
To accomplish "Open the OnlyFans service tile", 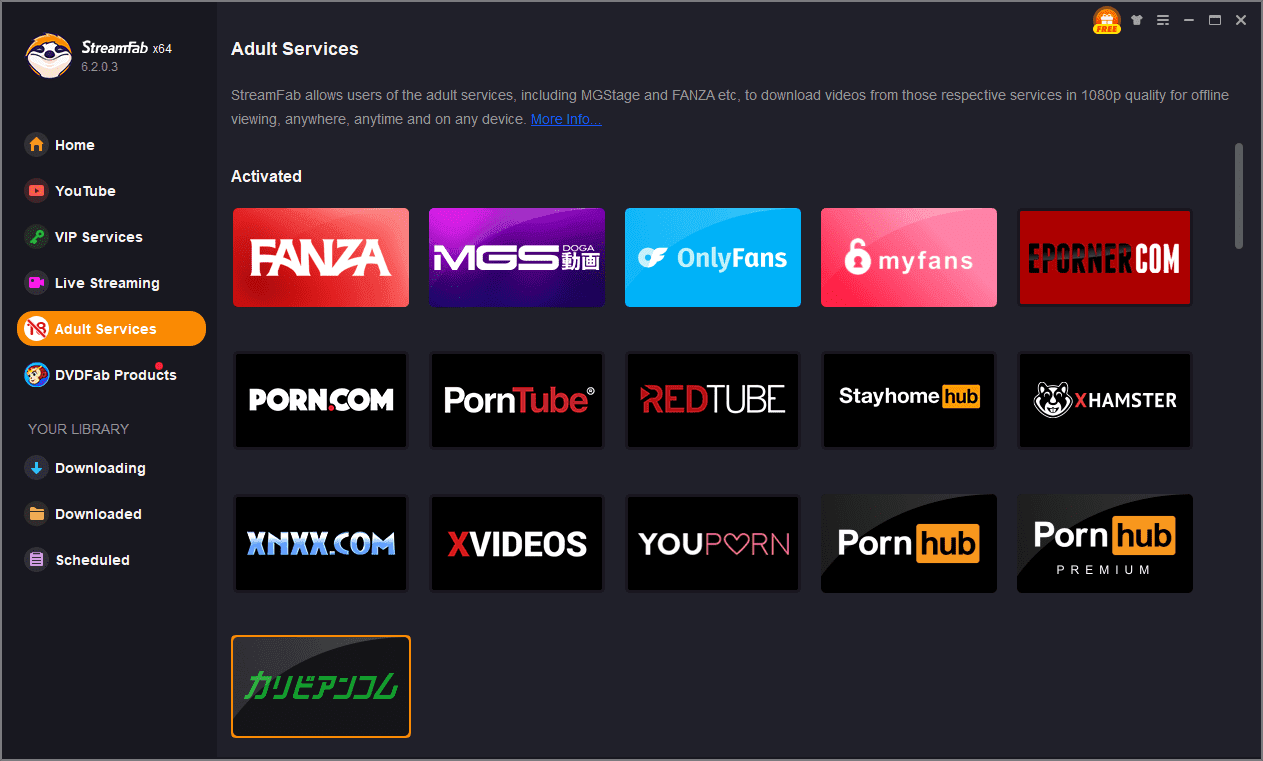I will [x=713, y=257].
